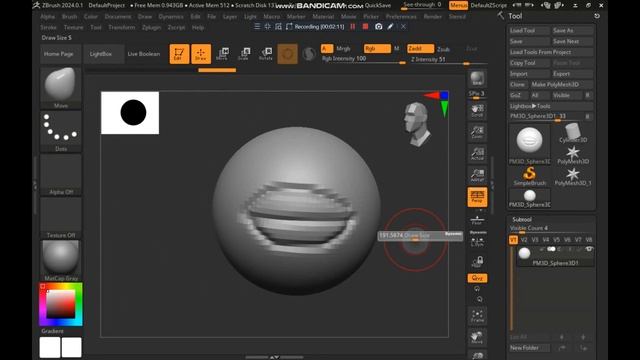Pause the Bandicam recording
Screen dimensions: 640x360
tap(353, 27)
